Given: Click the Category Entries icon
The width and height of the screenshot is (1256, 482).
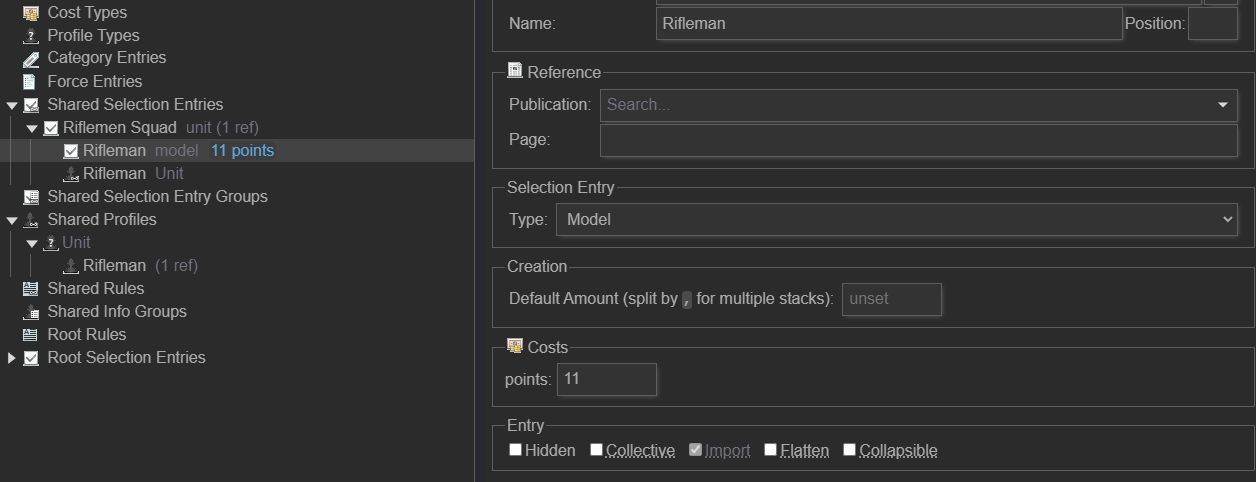Looking at the screenshot, I should (30, 59).
